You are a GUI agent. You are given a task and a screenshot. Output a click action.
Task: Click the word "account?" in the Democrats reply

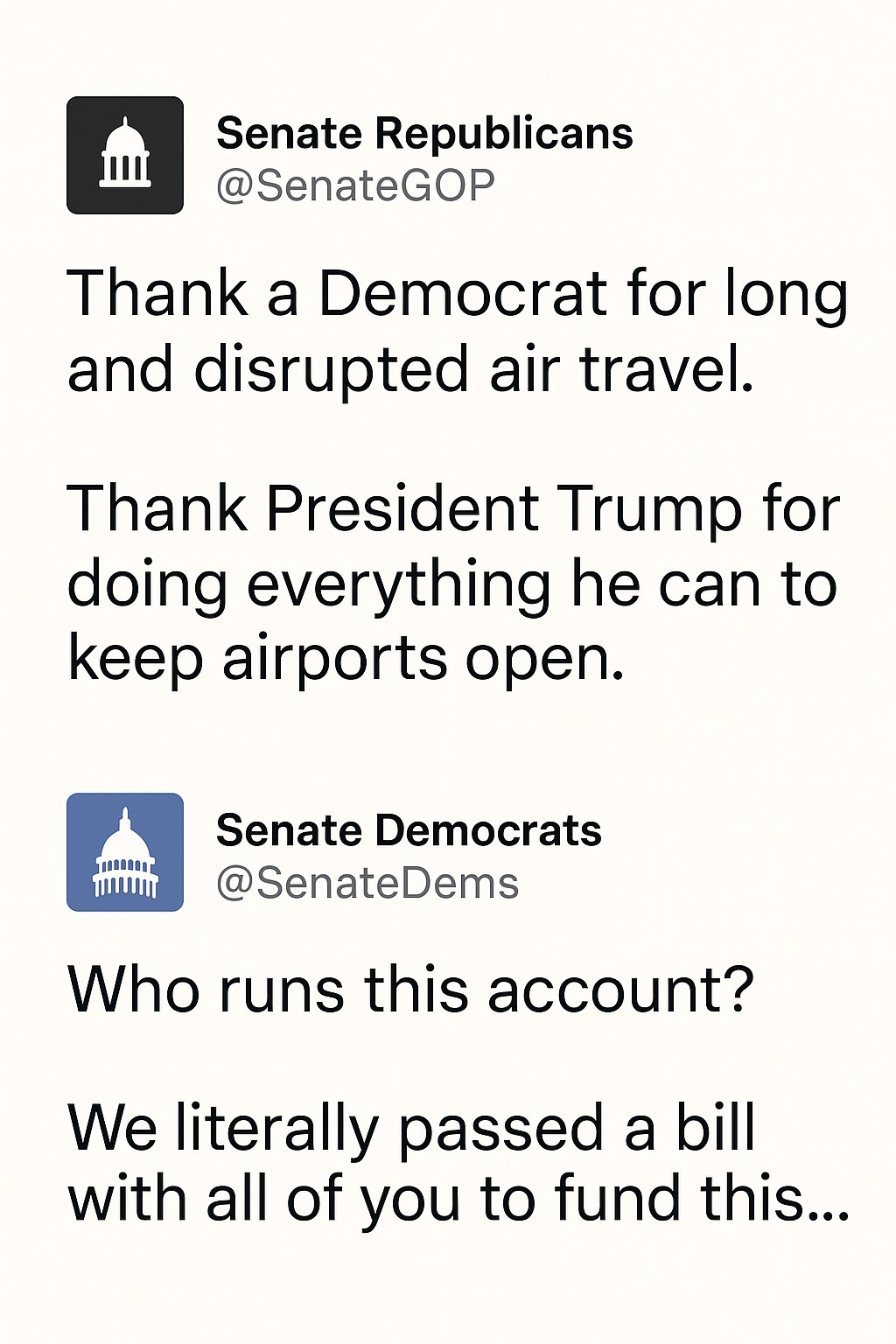(x=620, y=991)
